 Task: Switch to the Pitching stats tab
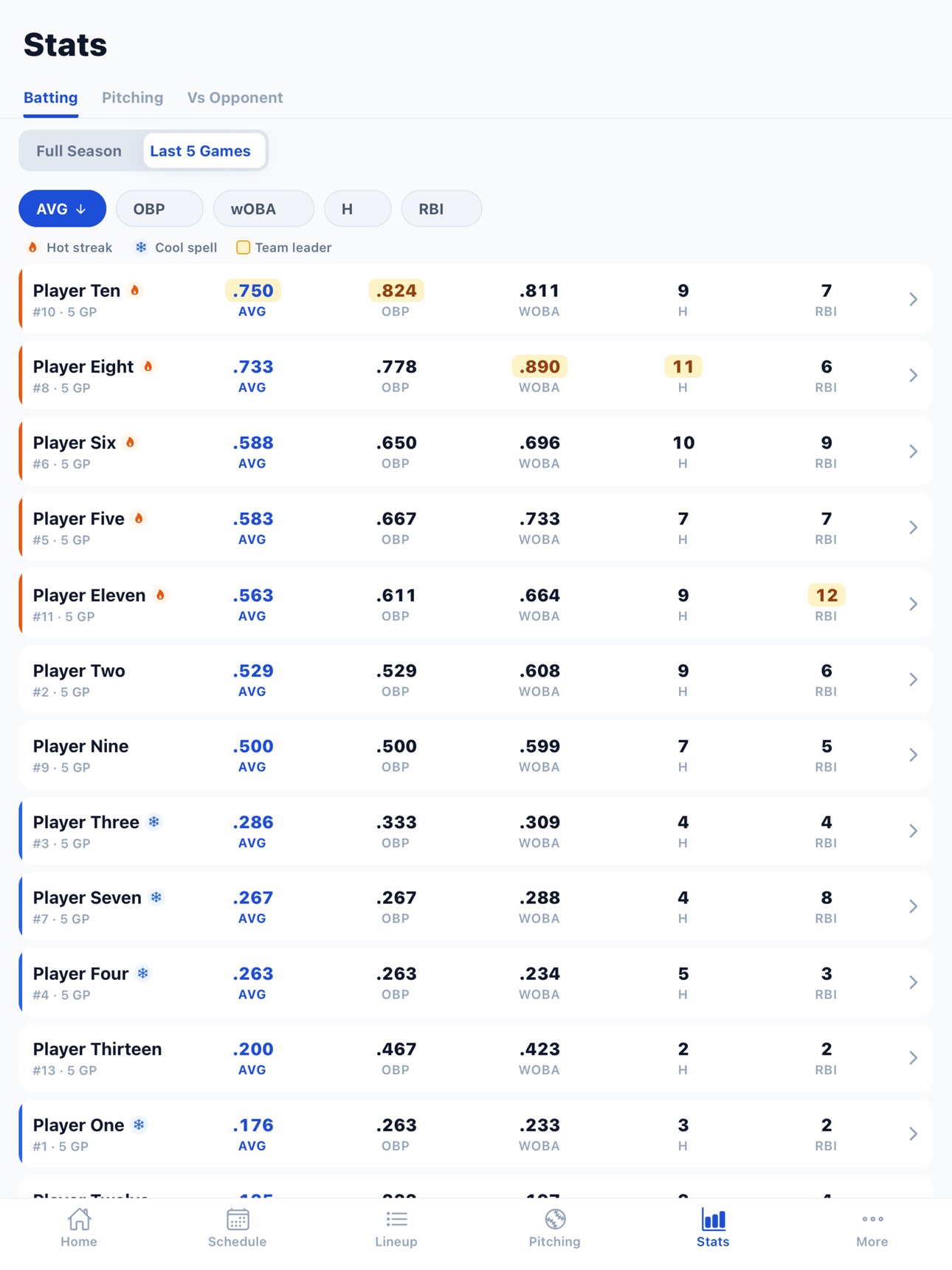[x=133, y=97]
